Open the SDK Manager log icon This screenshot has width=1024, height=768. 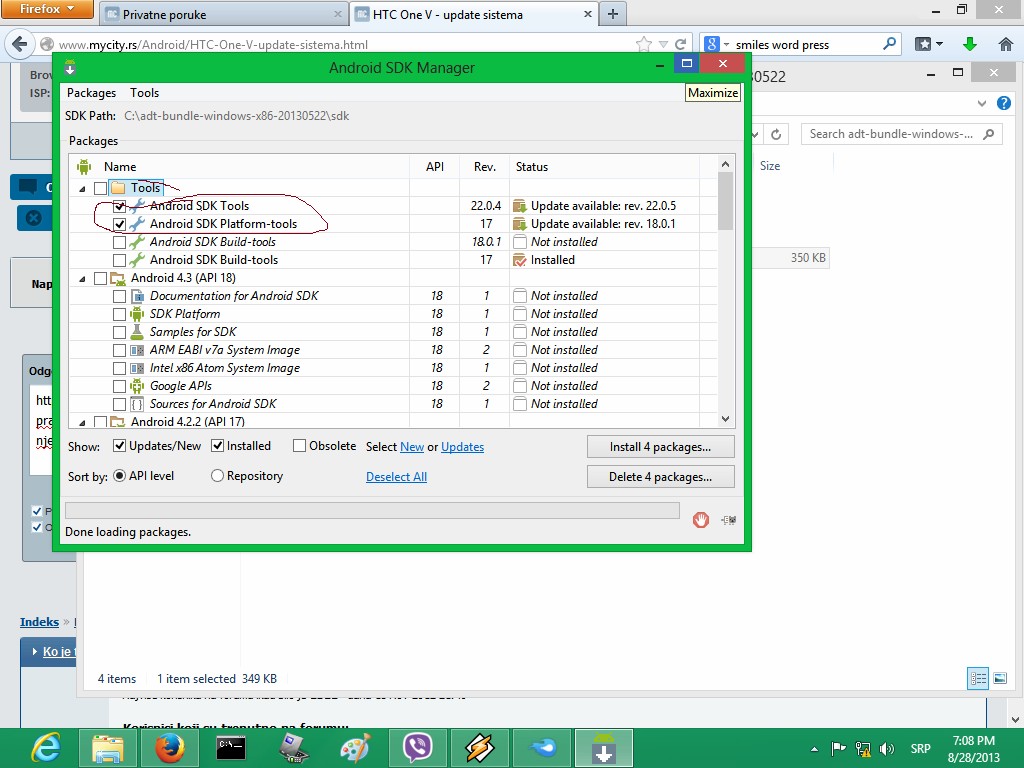pos(729,520)
